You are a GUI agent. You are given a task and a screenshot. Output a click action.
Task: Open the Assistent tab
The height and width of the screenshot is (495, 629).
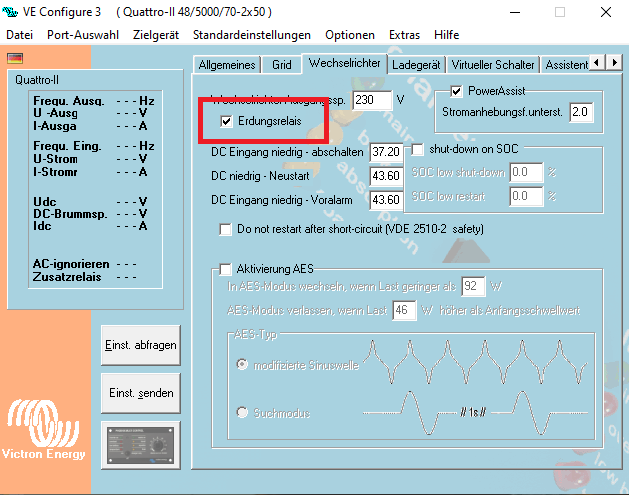coord(566,65)
